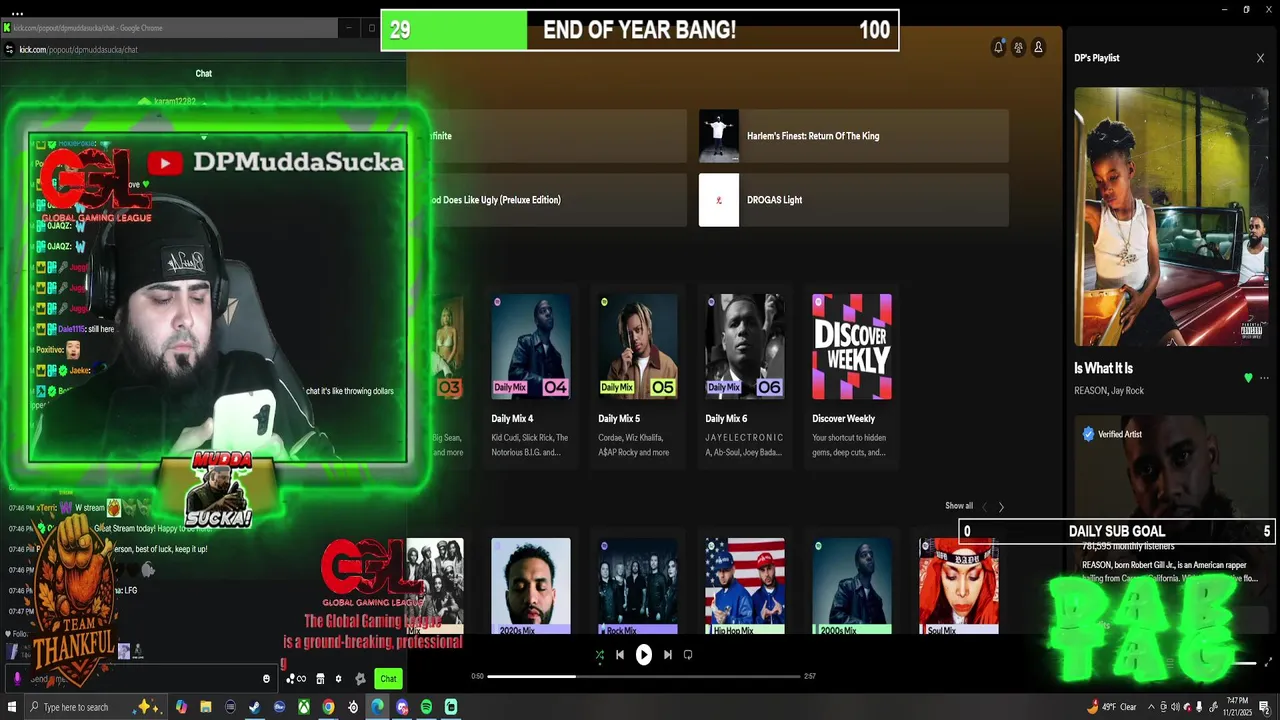Open the Harlem's Finest: Return Of The King card
The width and height of the screenshot is (1280, 720).
pyautogui.click(x=854, y=136)
